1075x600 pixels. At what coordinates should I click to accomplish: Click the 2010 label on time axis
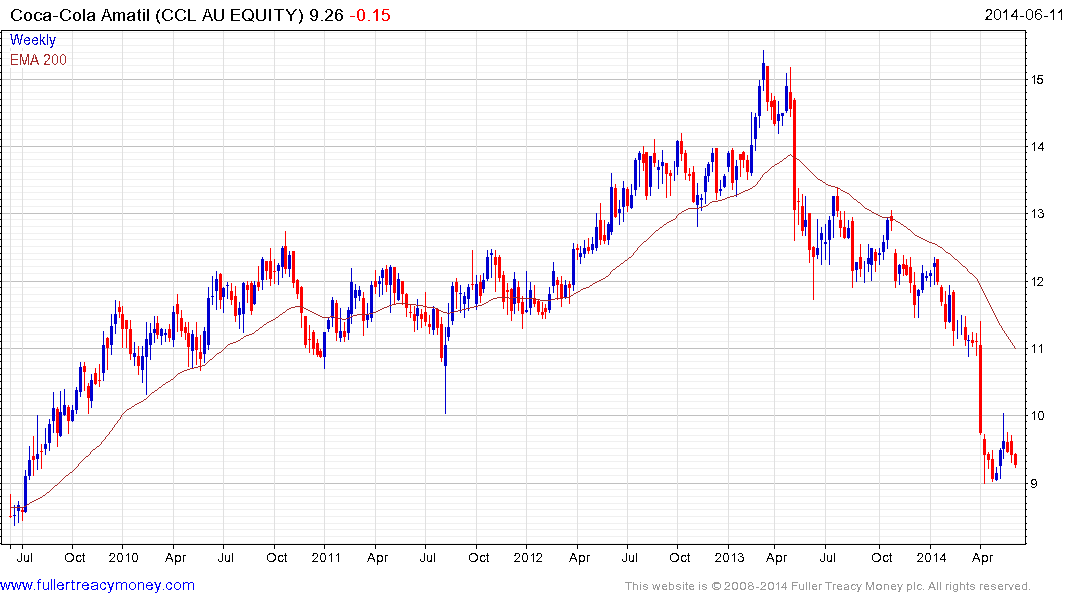coord(123,557)
